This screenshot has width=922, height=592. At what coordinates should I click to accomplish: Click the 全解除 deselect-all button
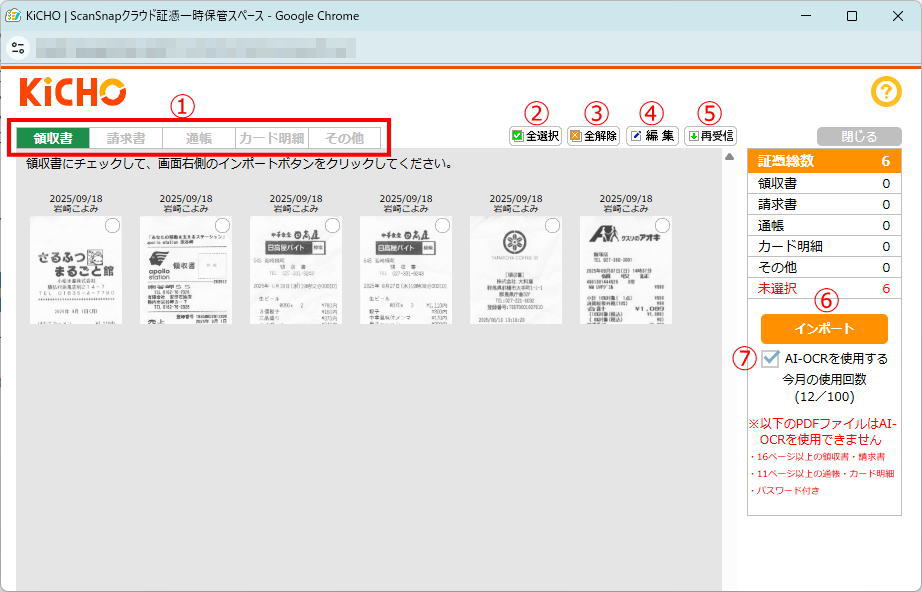coord(593,136)
